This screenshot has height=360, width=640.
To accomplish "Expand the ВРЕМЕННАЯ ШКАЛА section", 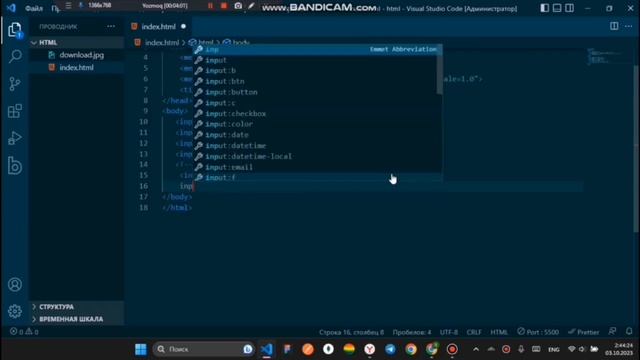I will [71, 319].
